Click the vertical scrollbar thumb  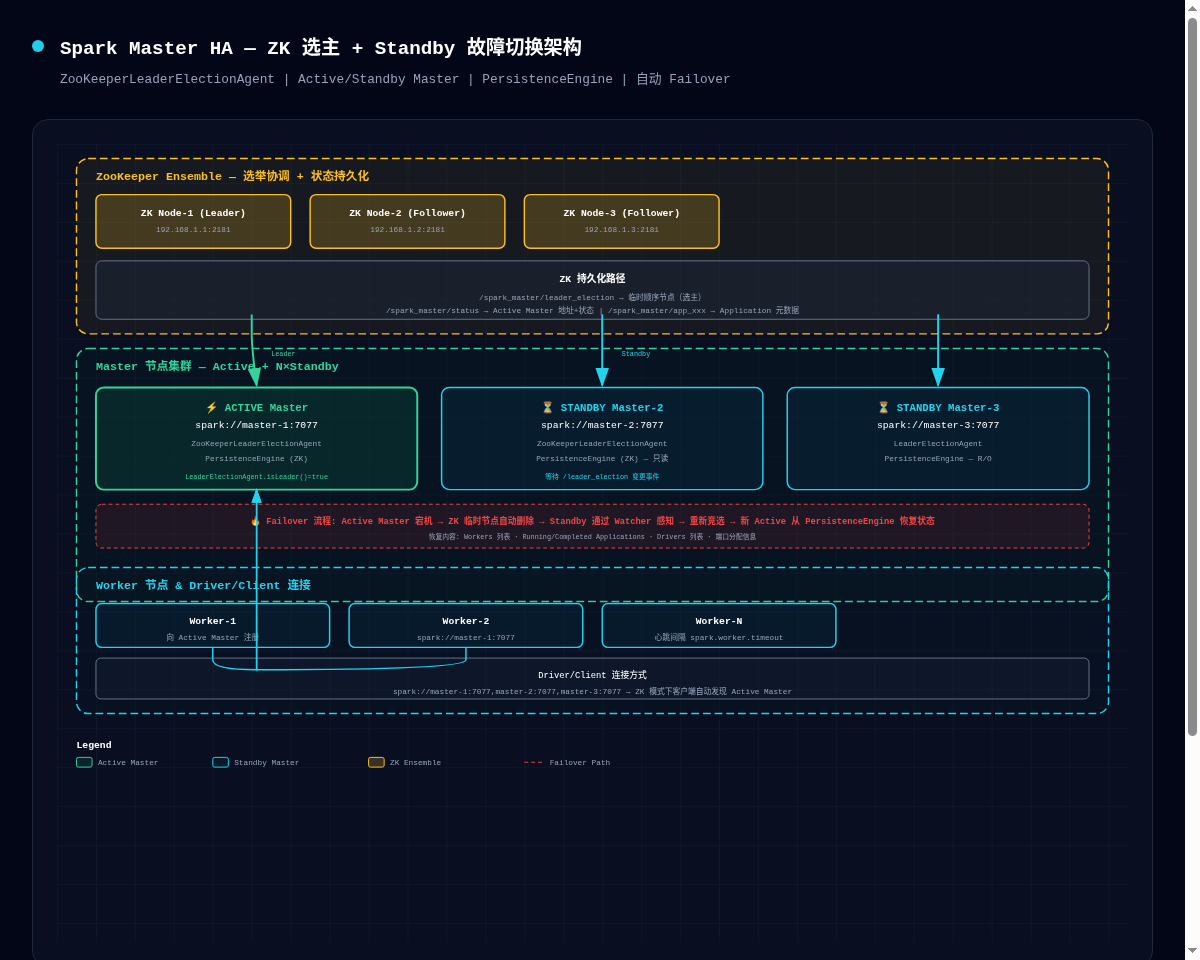click(x=1192, y=377)
